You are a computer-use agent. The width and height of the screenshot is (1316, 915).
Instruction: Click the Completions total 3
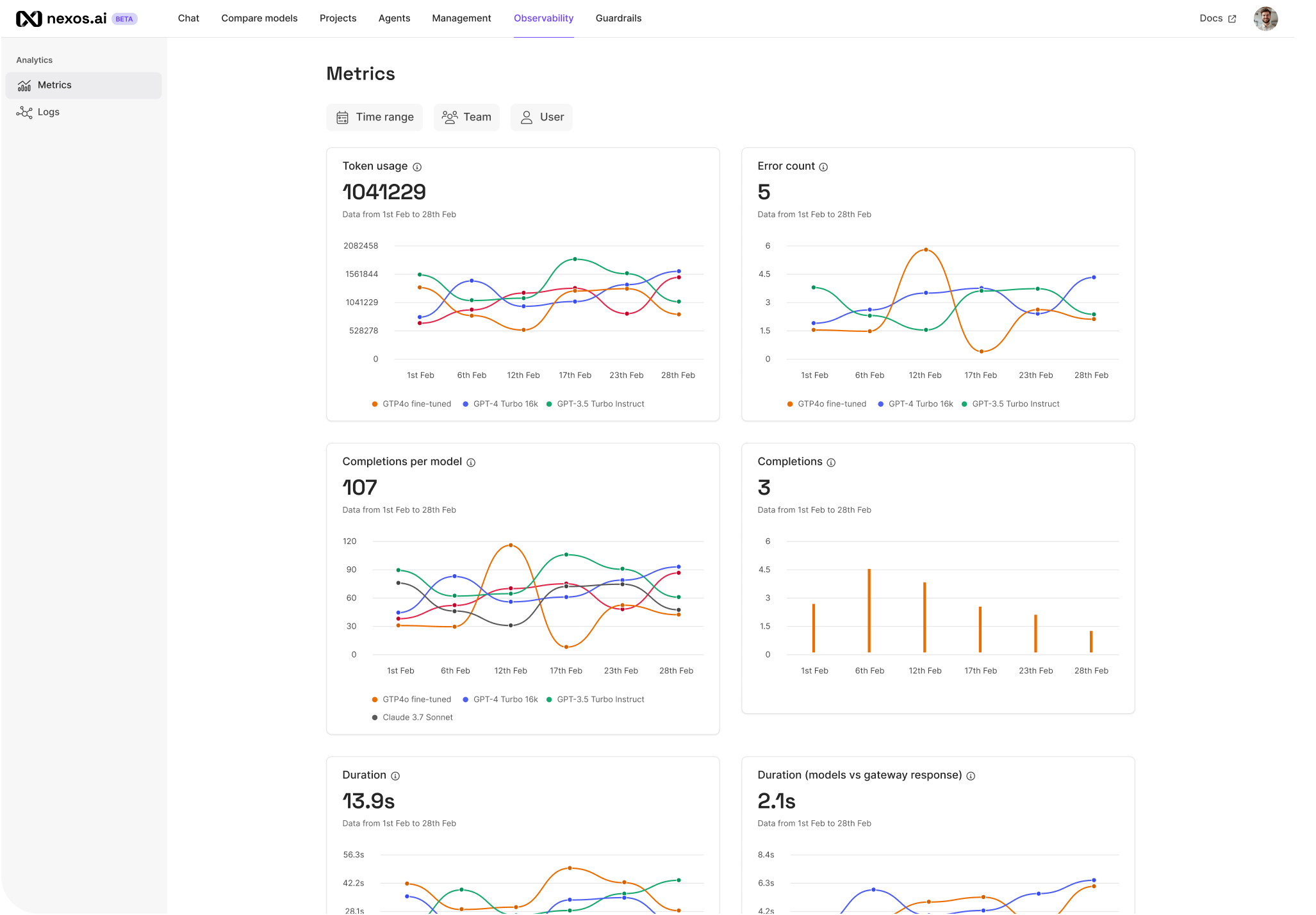click(x=764, y=487)
